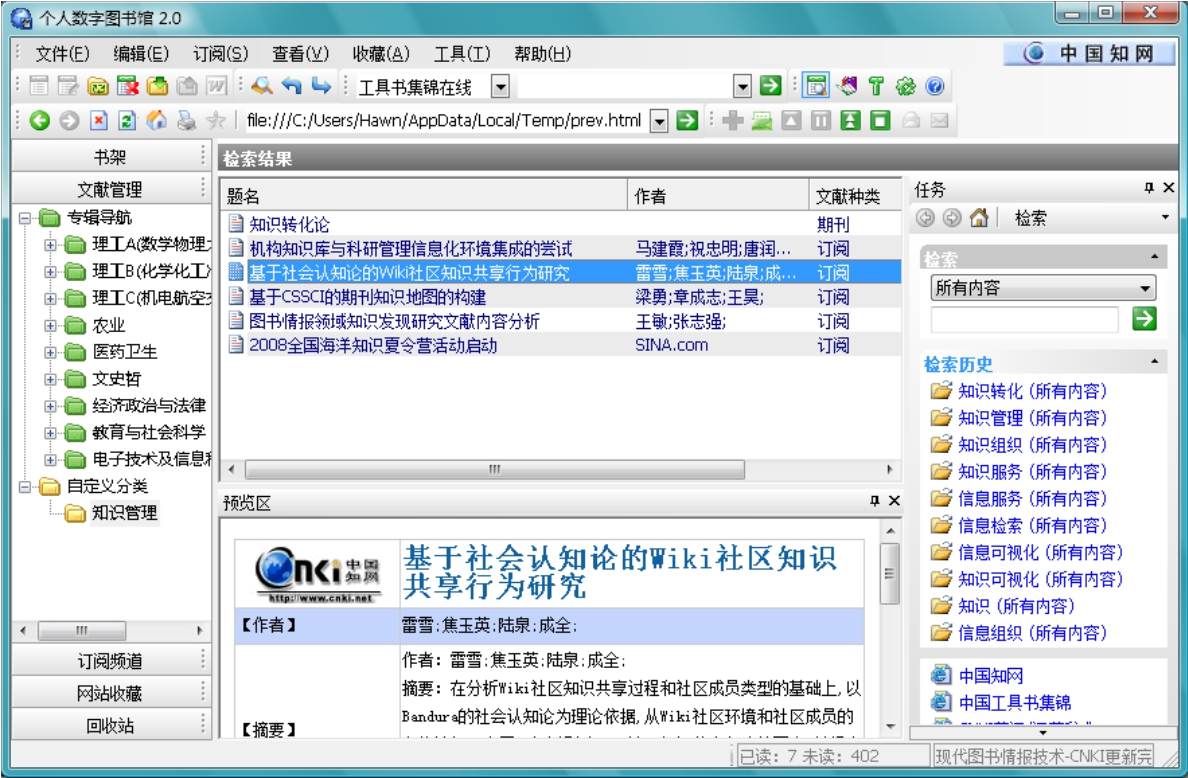
Task: Collapse the 自定义分类 tree node
Action: [x=25, y=486]
